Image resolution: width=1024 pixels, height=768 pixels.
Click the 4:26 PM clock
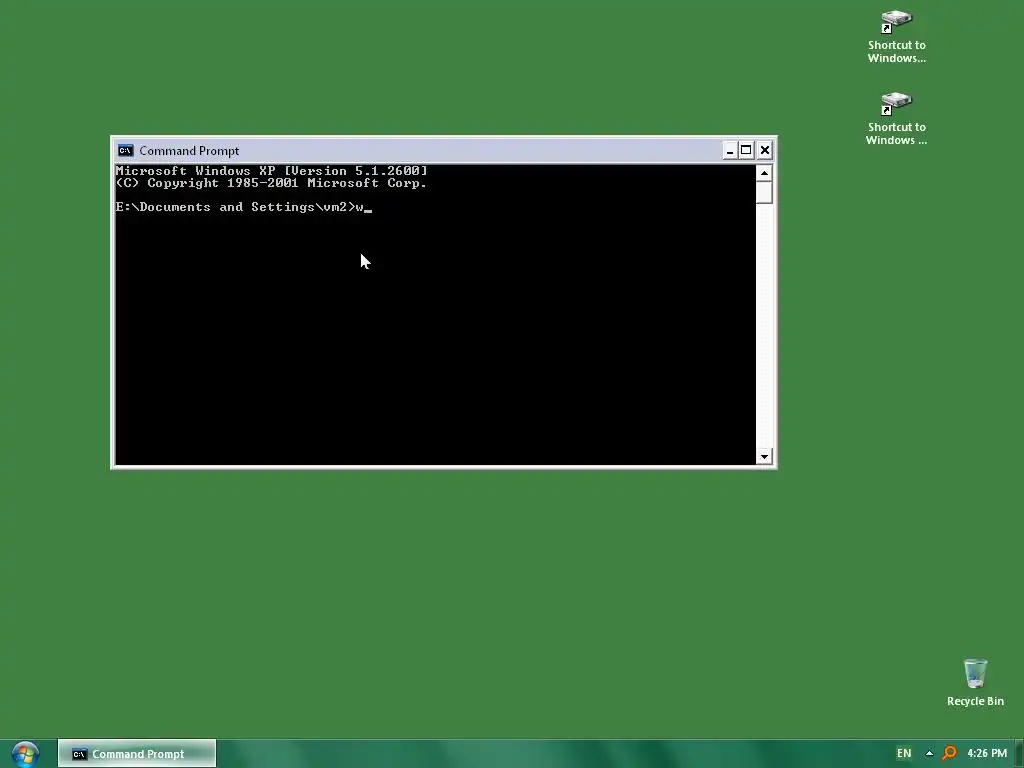987,754
